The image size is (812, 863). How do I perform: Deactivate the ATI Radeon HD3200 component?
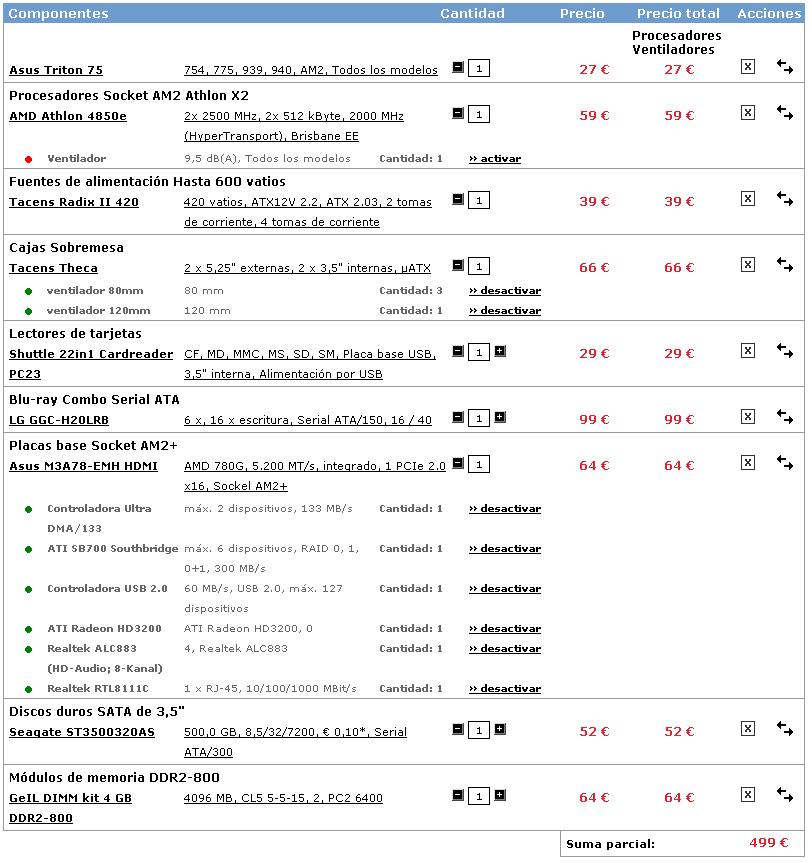coord(505,629)
